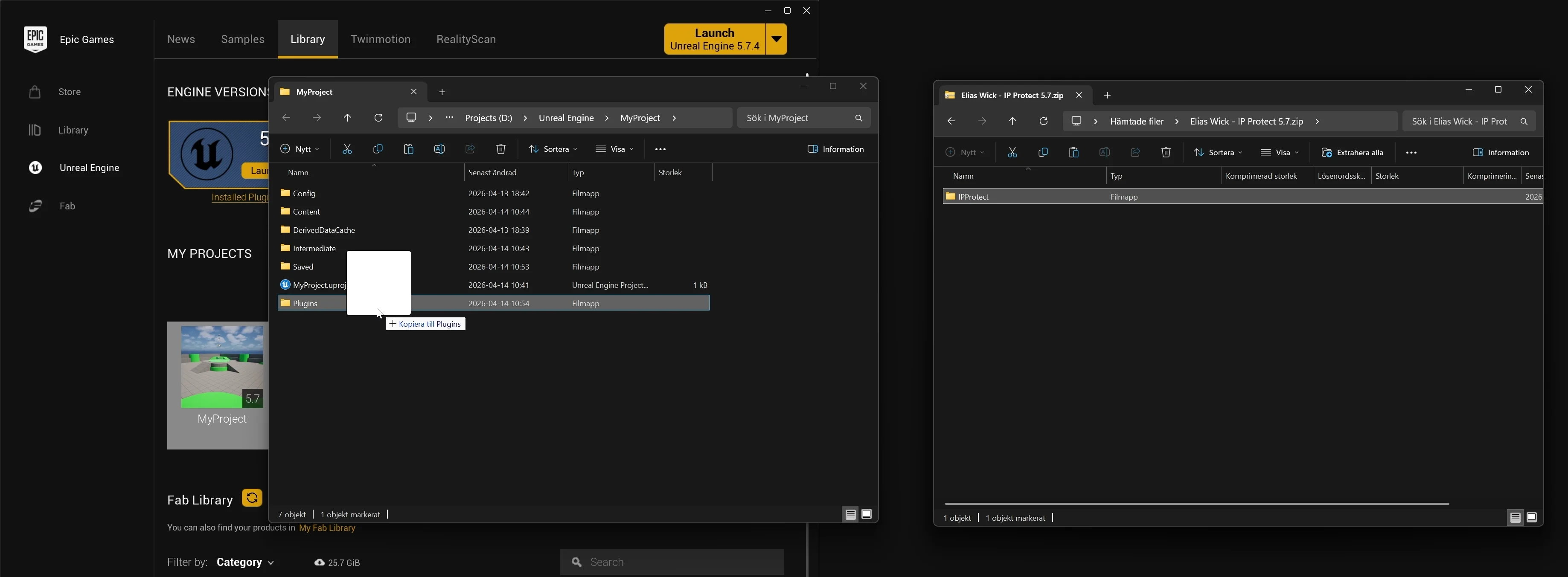Open Fab in the sidebar
This screenshot has width=1568, height=577.
pyautogui.click(x=52, y=206)
